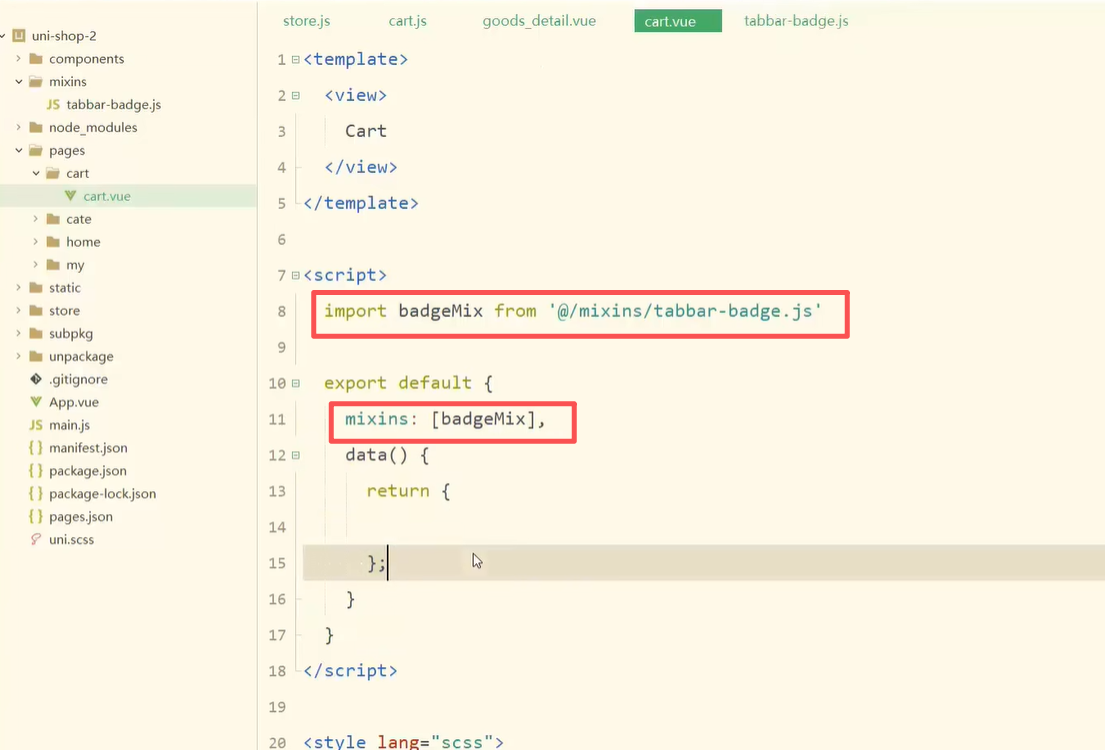Screen dimensions: 1105x750
Task: Open App.vue from the file tree
Action: point(73,402)
